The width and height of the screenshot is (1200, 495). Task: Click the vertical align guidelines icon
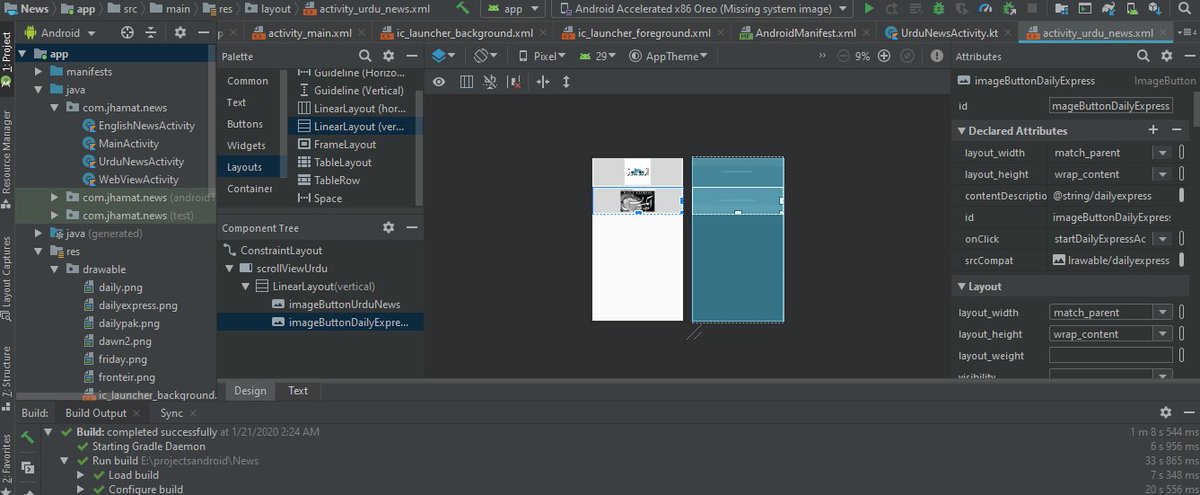[x=566, y=82]
